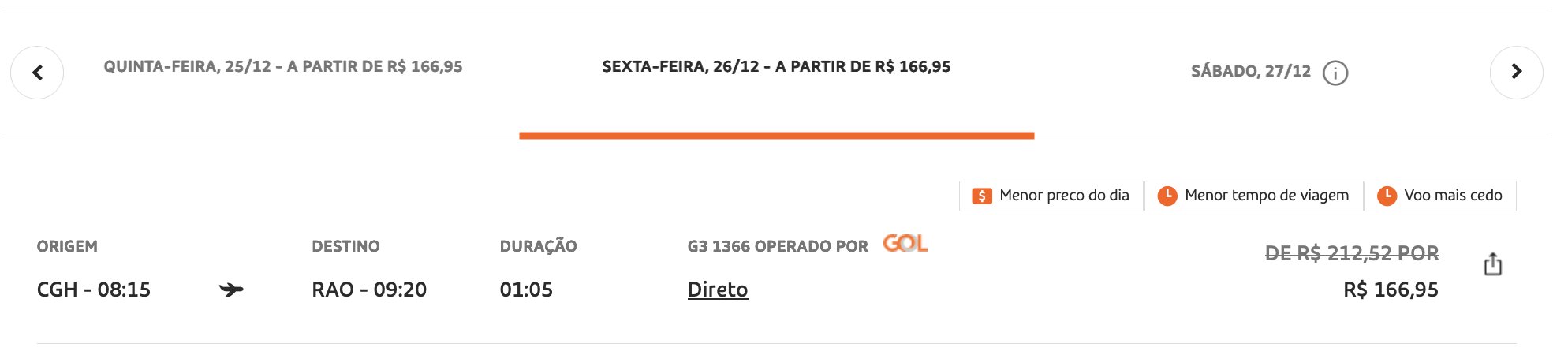Click the CGH - 08:15 departure info
Image resolution: width=1568 pixels, height=355 pixels.
point(94,290)
